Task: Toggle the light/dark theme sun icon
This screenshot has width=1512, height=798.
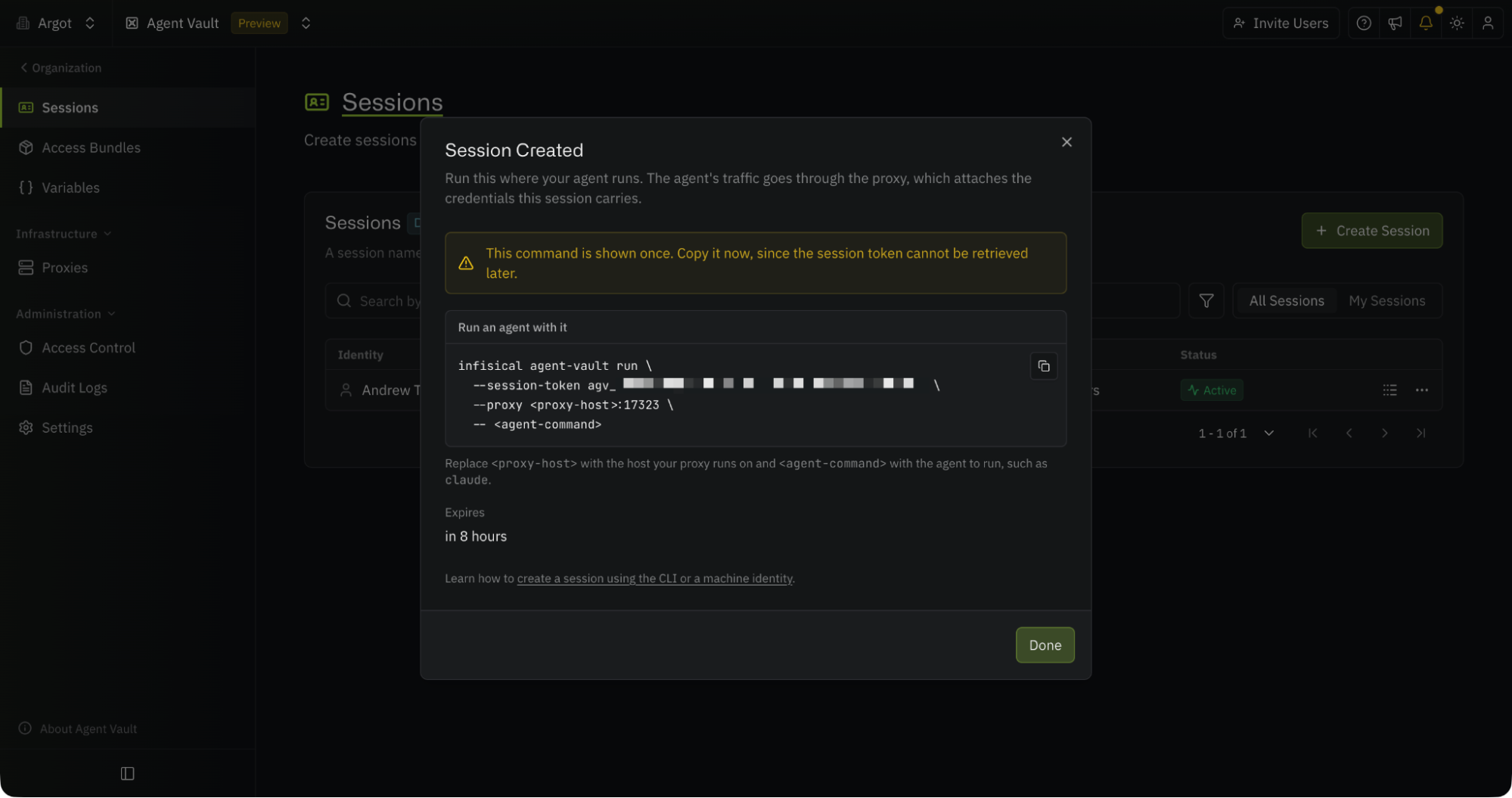Action: coord(1457,23)
